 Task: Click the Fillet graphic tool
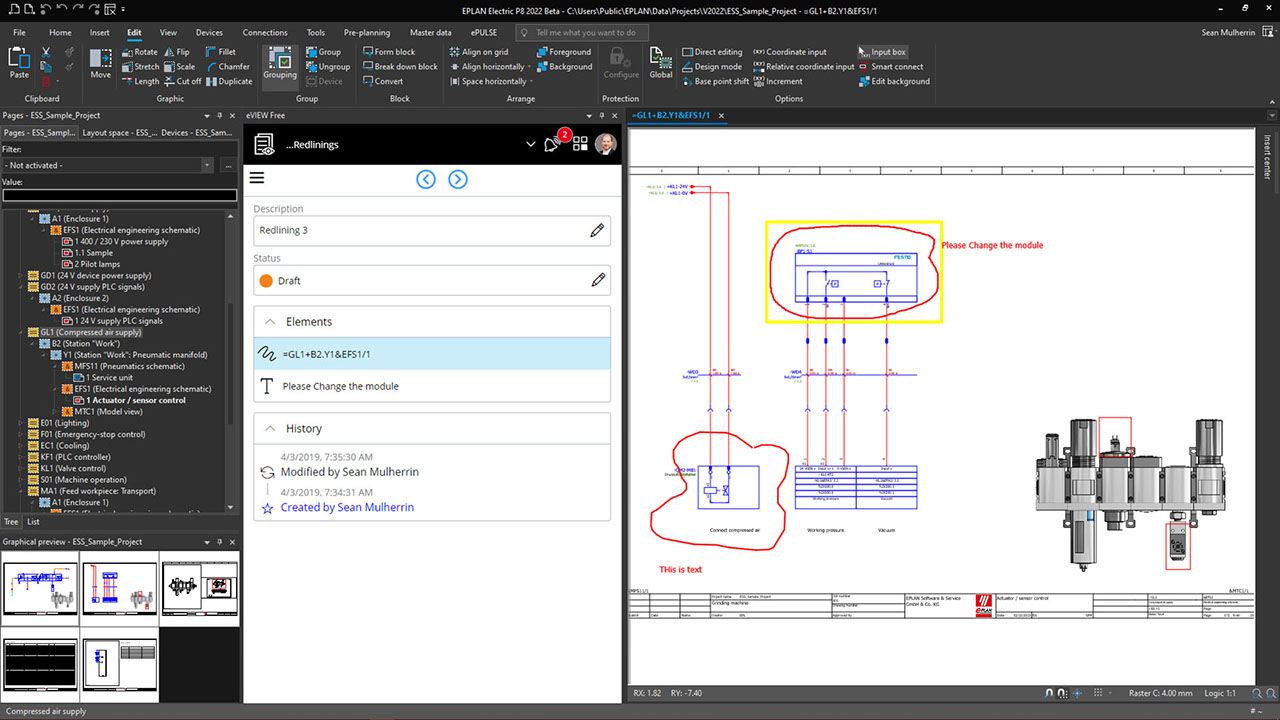point(220,52)
